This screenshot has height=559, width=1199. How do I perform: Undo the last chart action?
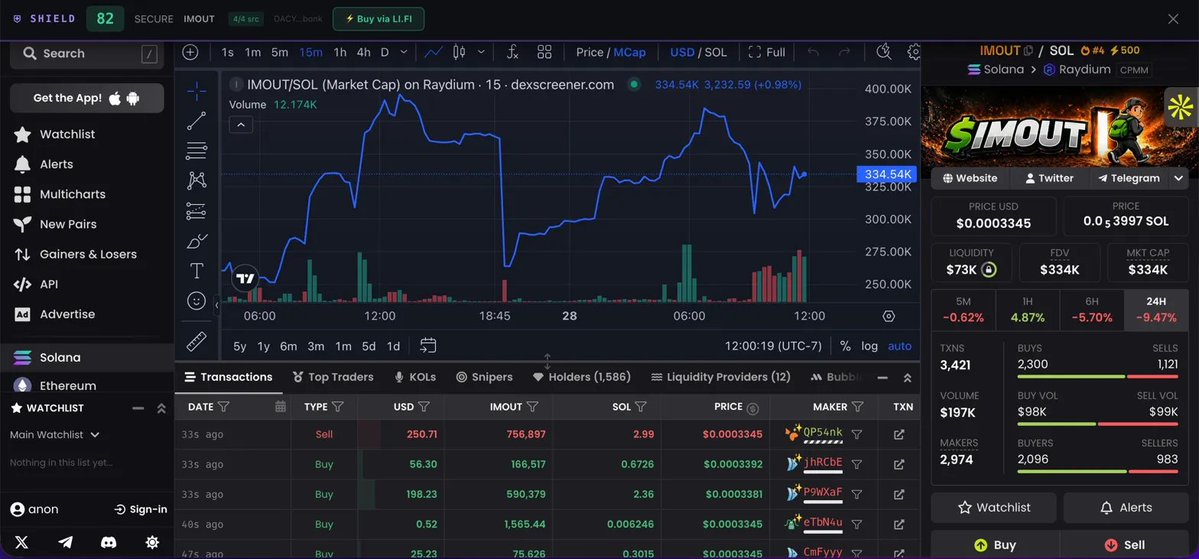point(814,52)
